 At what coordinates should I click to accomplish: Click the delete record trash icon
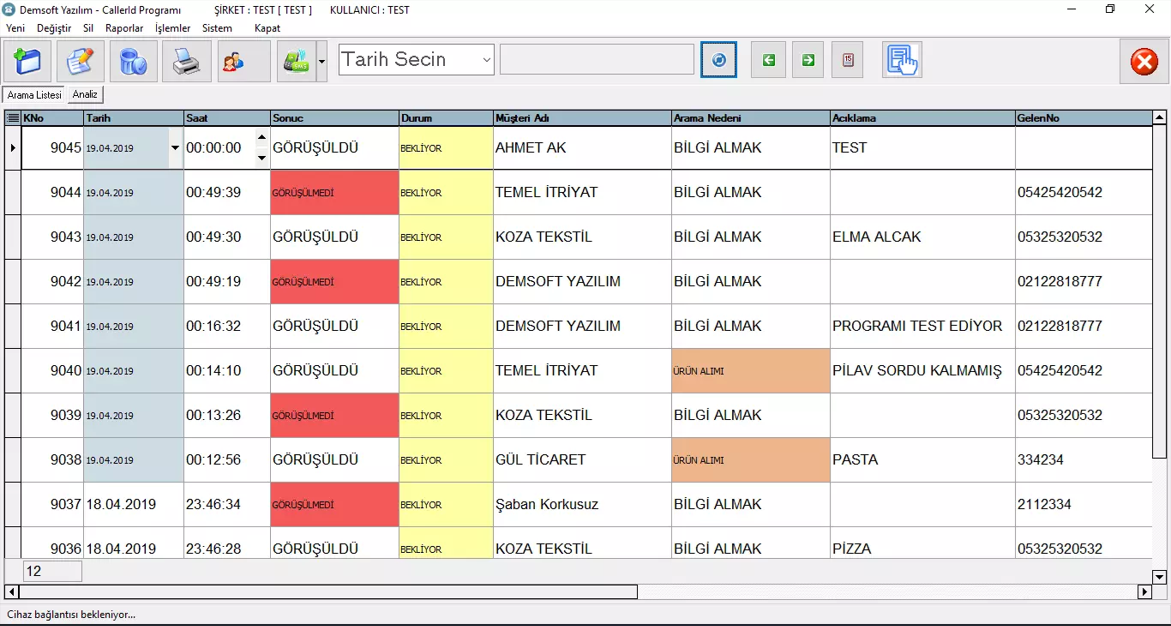pyautogui.click(x=133, y=62)
